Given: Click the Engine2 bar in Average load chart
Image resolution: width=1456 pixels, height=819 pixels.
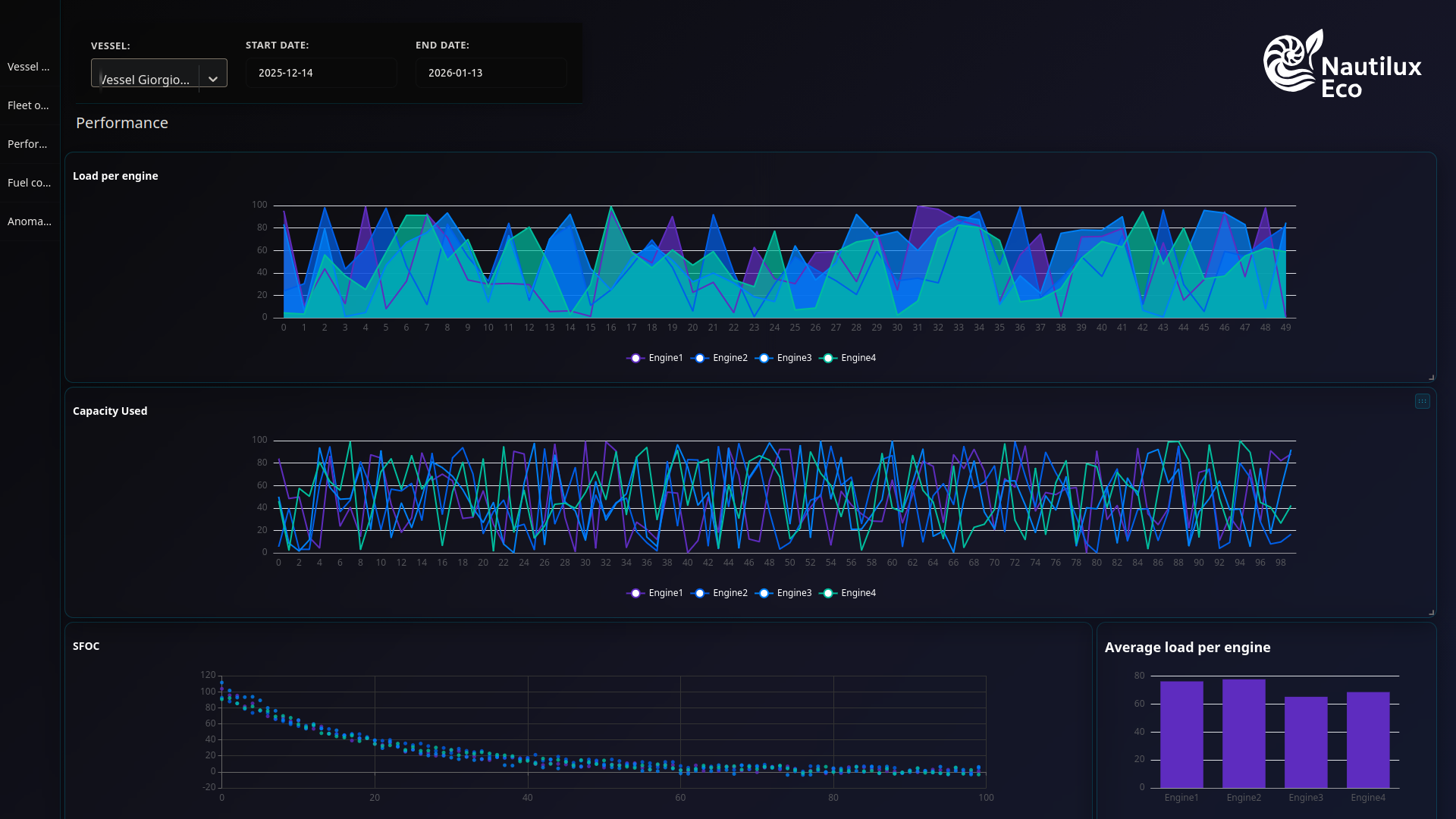Looking at the screenshot, I should [x=1244, y=733].
